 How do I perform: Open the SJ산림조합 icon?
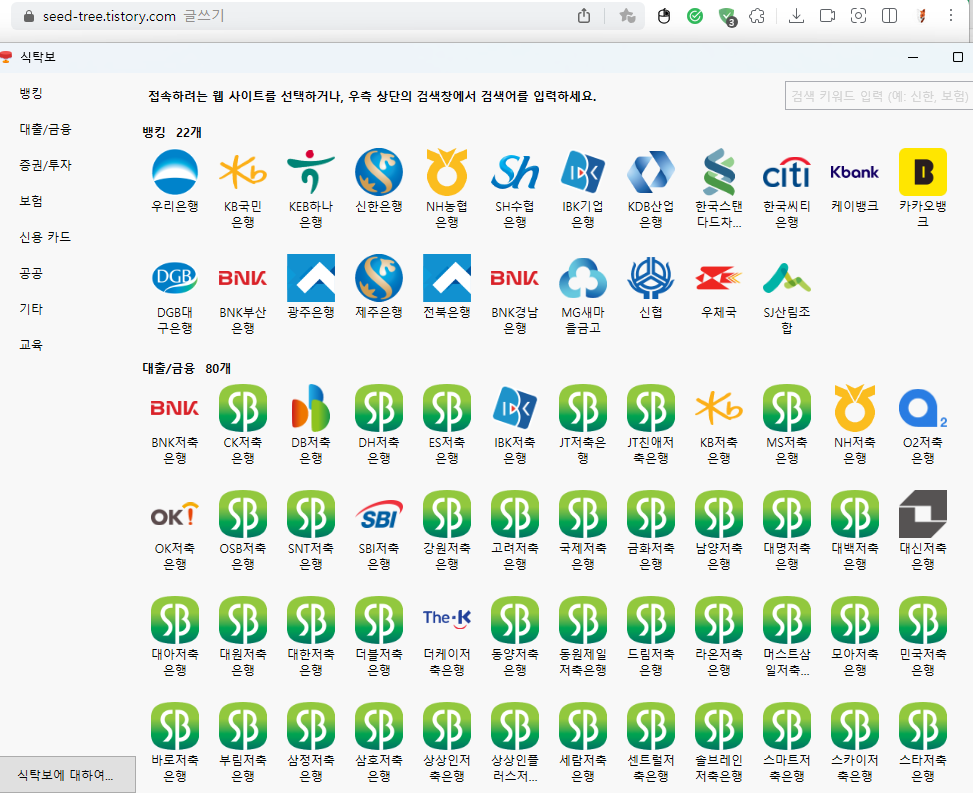click(x=787, y=278)
